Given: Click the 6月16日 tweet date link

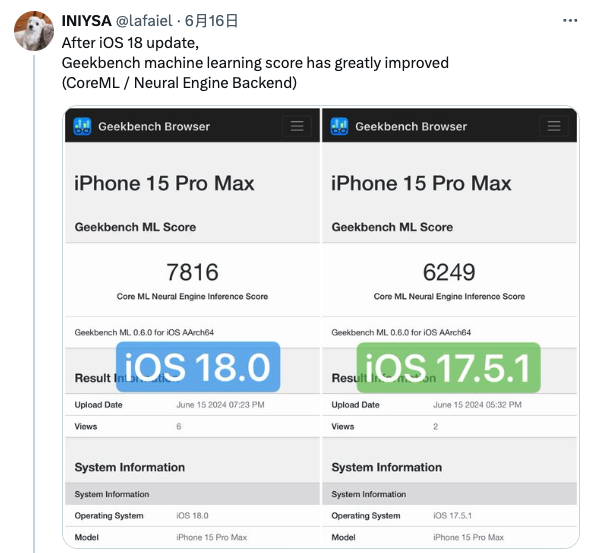Looking at the screenshot, I should pyautogui.click(x=211, y=20).
